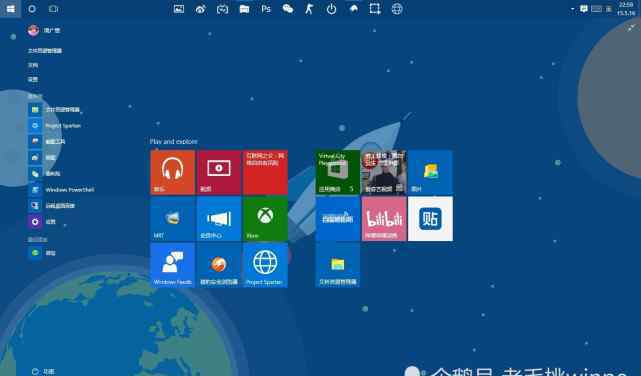Click the Windows Start button
This screenshot has height=376, width=641.
pos(11,9)
